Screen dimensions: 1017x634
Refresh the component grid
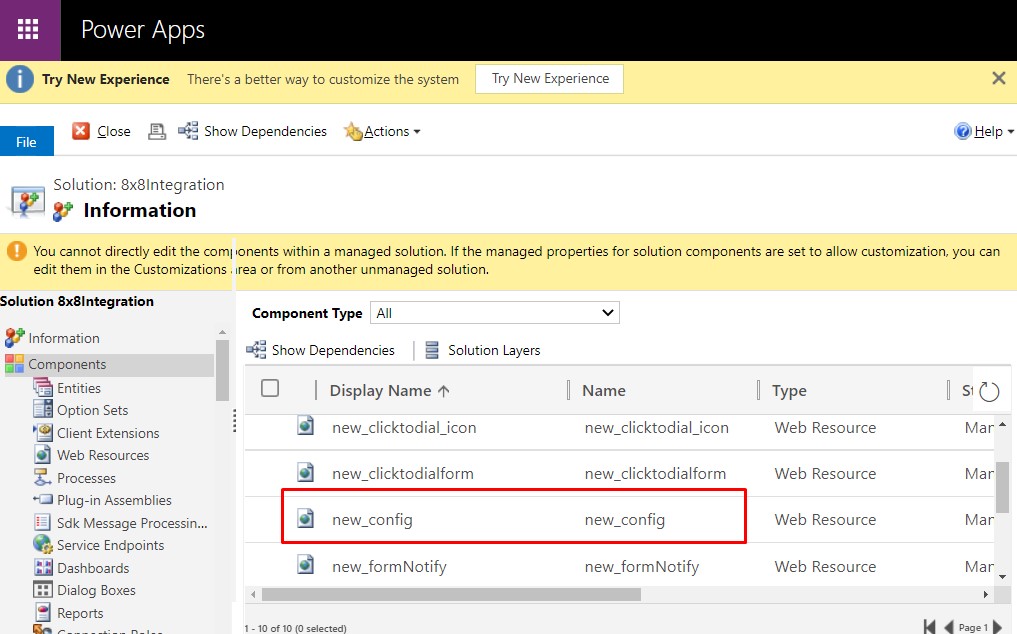coord(988,391)
